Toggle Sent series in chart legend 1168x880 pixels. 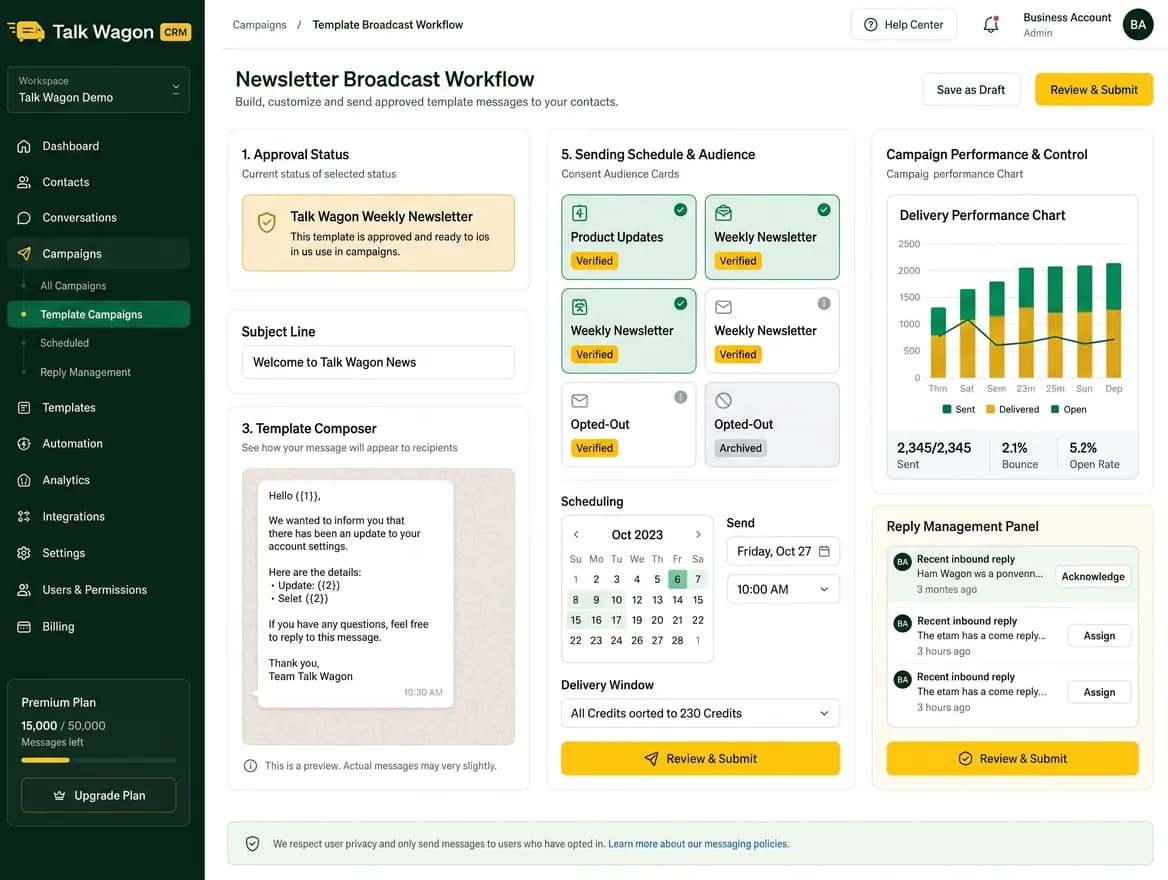(x=958, y=409)
